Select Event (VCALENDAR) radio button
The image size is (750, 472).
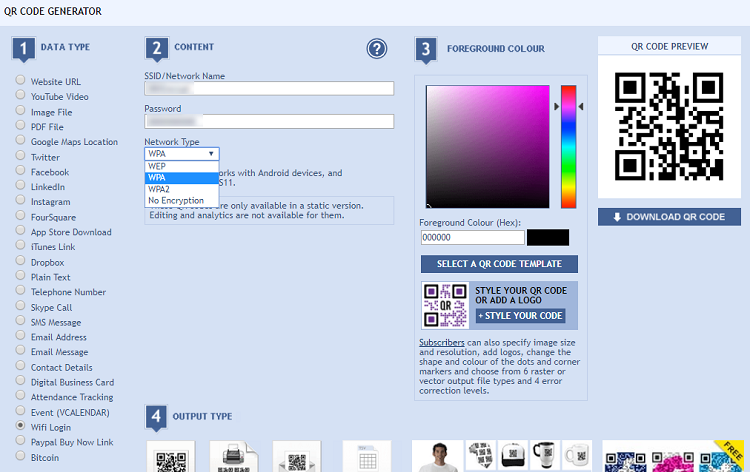20,411
